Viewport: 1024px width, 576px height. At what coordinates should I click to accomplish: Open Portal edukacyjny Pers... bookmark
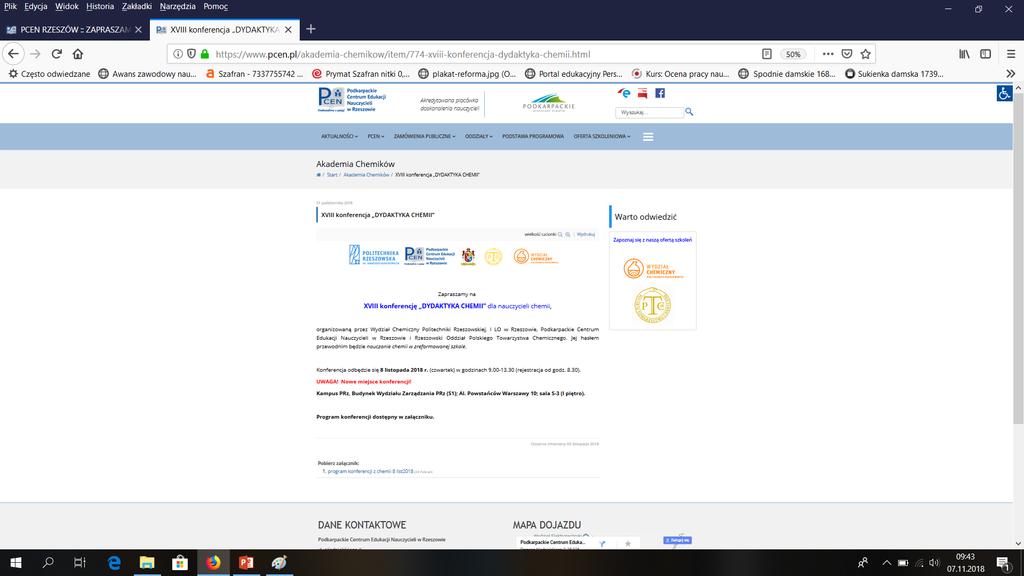coord(574,74)
